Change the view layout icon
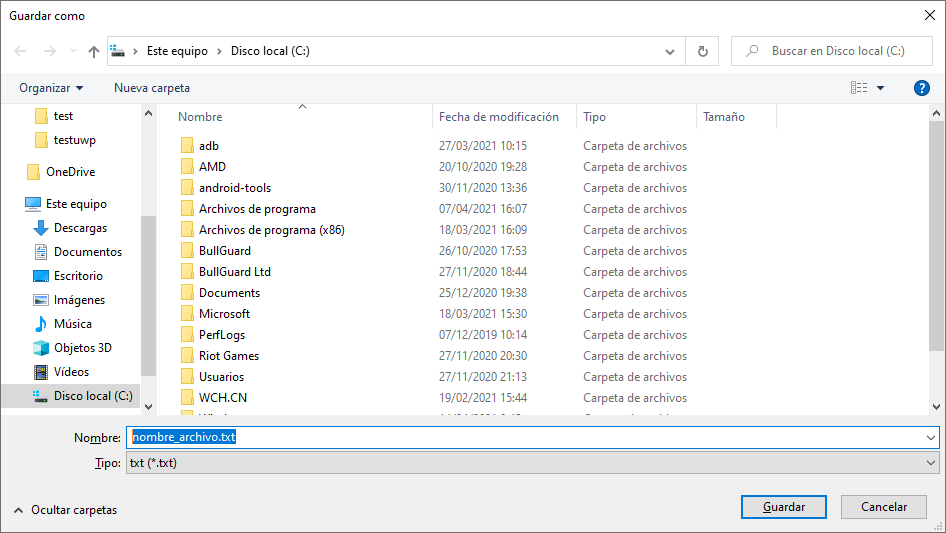The width and height of the screenshot is (946, 533). click(859, 88)
